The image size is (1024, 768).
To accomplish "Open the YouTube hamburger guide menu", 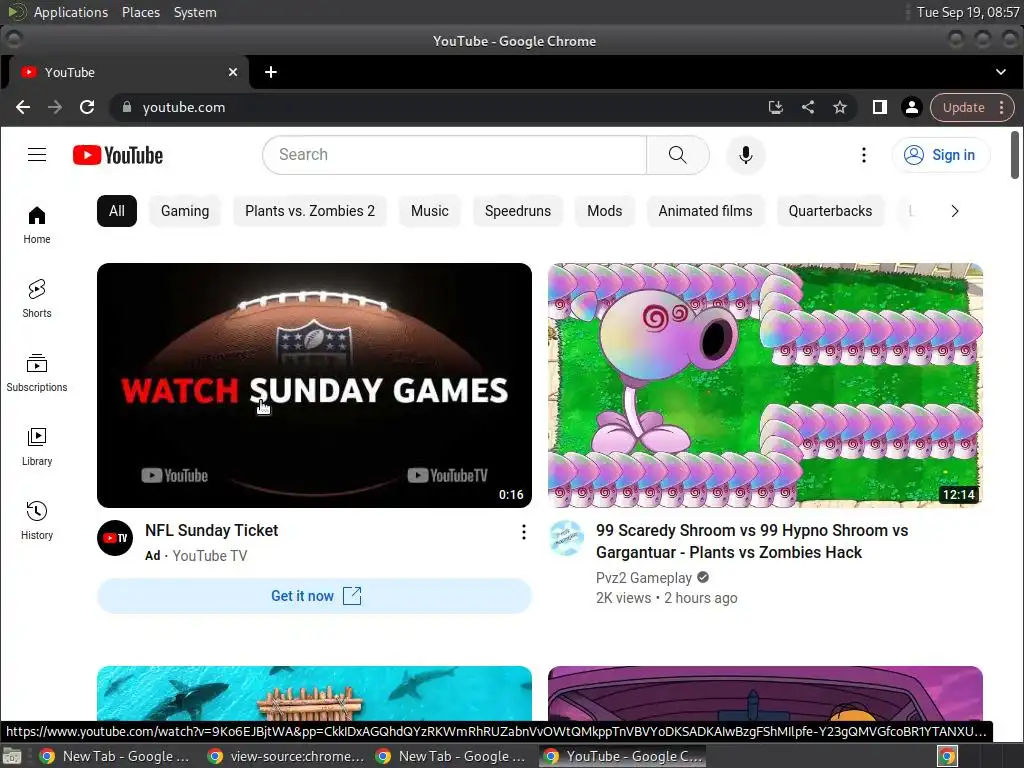I will pyautogui.click(x=37, y=155).
